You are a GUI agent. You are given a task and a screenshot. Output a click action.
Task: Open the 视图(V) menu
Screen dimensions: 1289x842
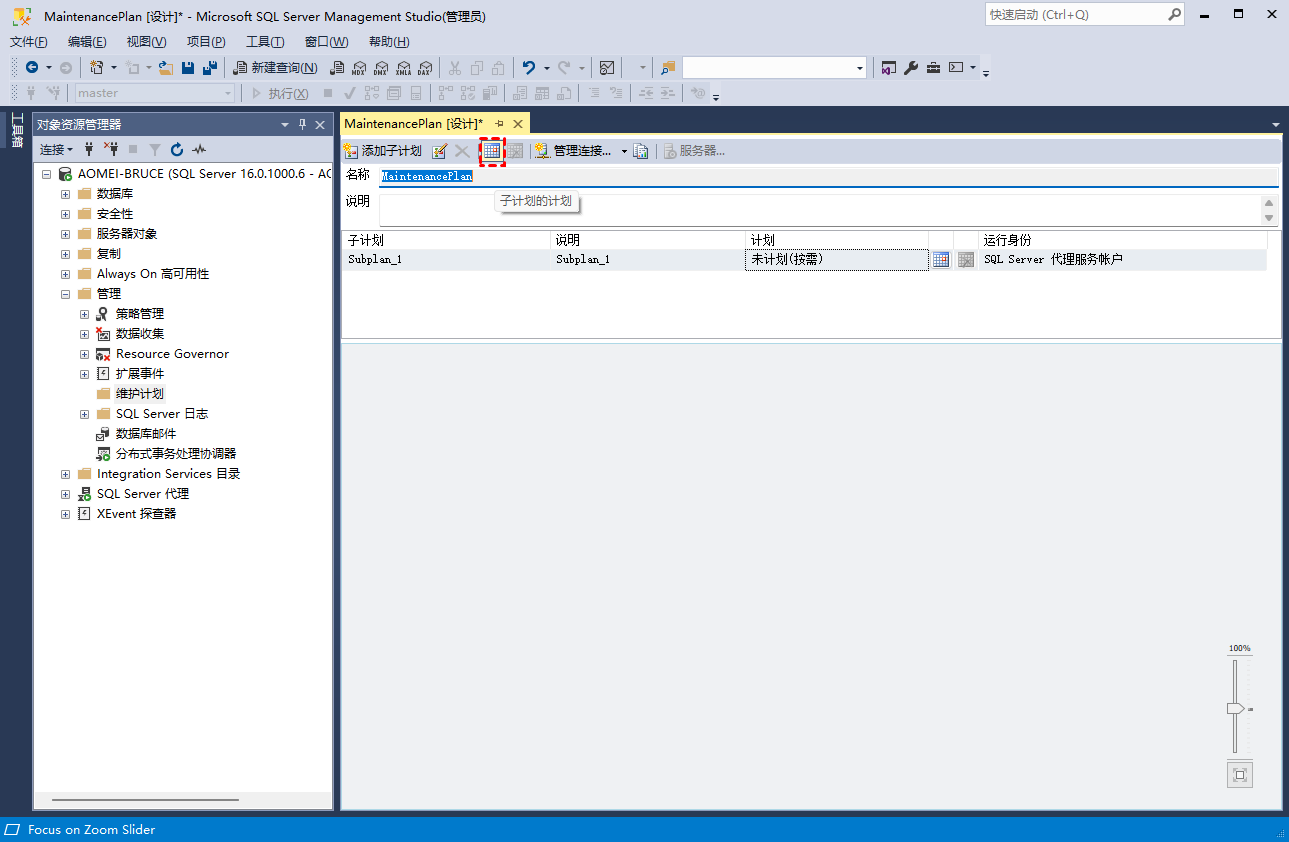click(x=146, y=42)
